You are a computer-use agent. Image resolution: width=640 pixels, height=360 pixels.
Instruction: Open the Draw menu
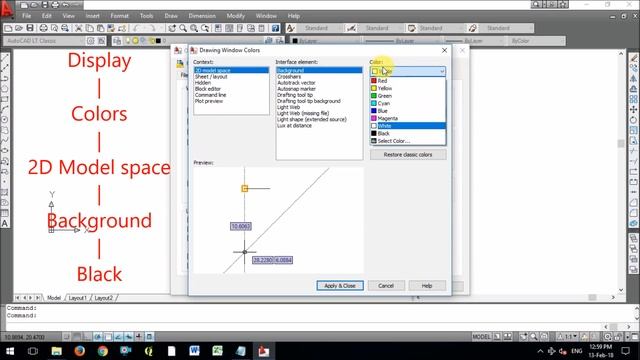(x=171, y=16)
